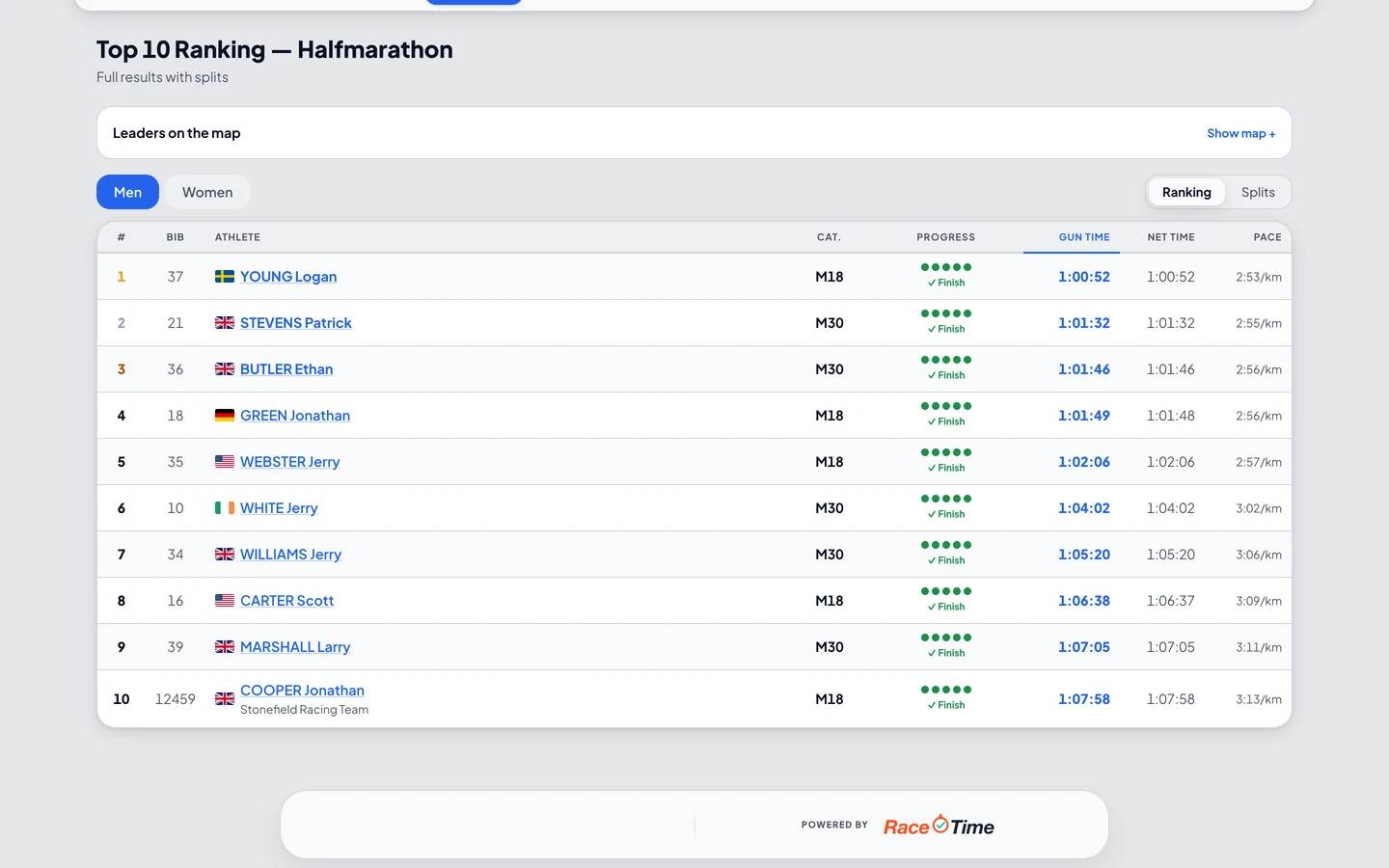
Task: Sort by Athlete column header
Action: [237, 237]
